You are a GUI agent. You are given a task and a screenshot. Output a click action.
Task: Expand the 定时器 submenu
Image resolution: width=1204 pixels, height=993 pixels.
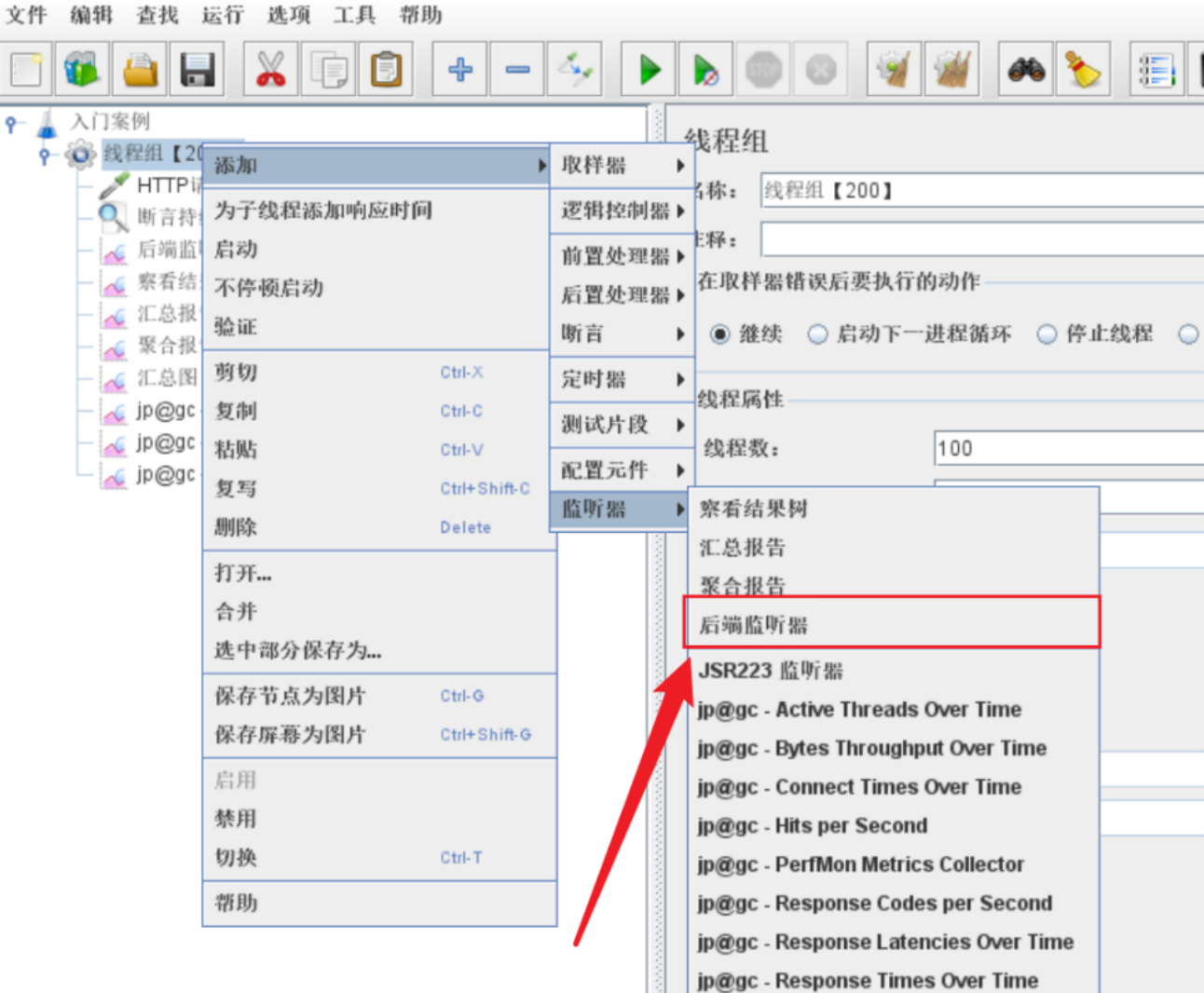[x=623, y=379]
